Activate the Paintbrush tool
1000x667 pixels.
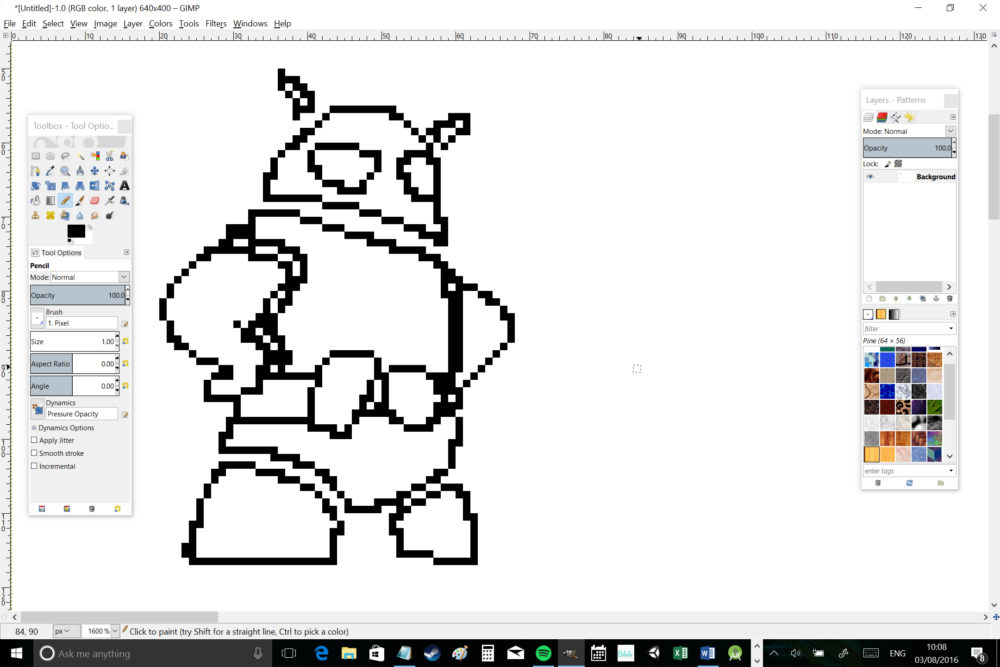pos(80,200)
